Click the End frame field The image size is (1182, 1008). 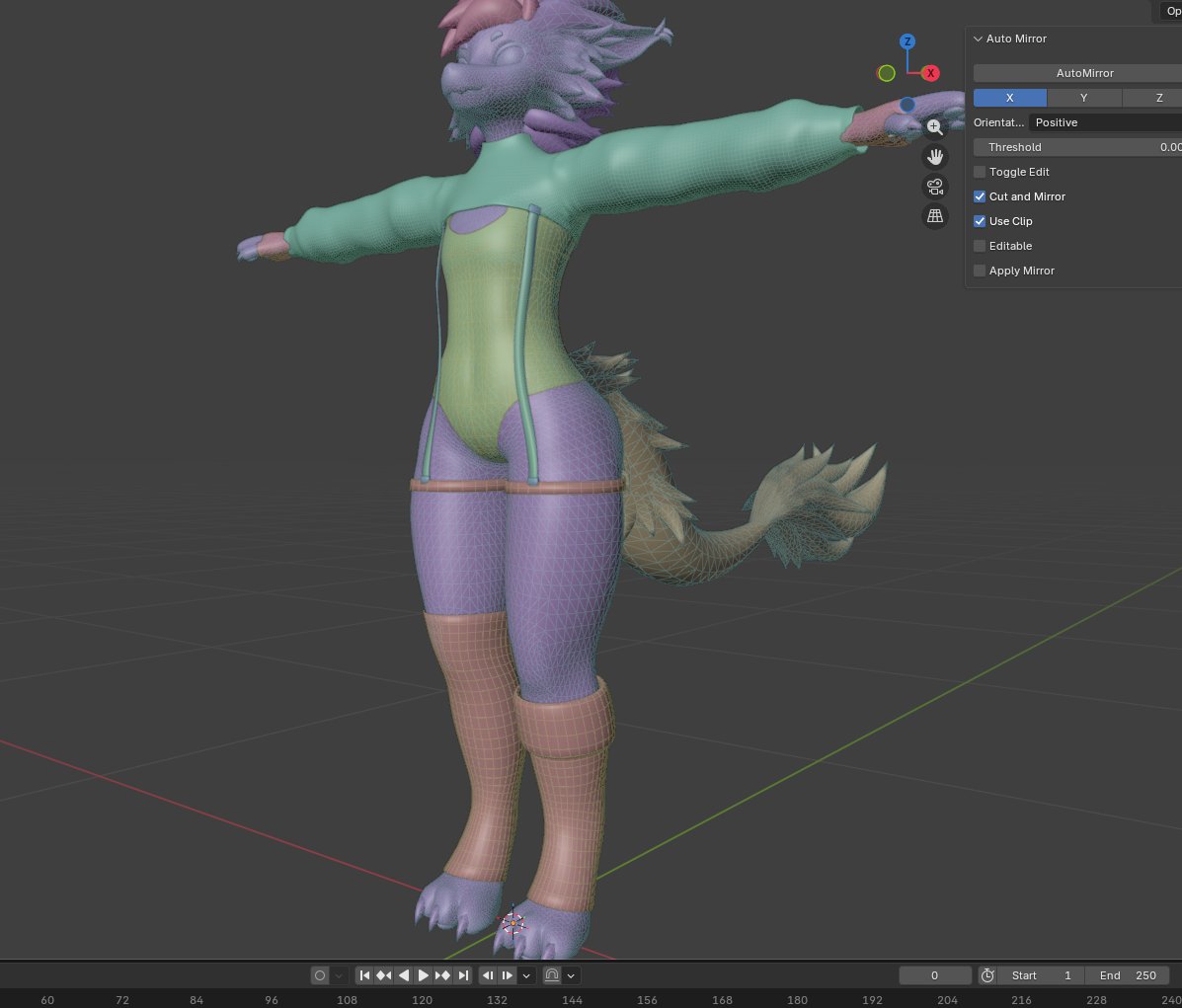pos(1127,975)
